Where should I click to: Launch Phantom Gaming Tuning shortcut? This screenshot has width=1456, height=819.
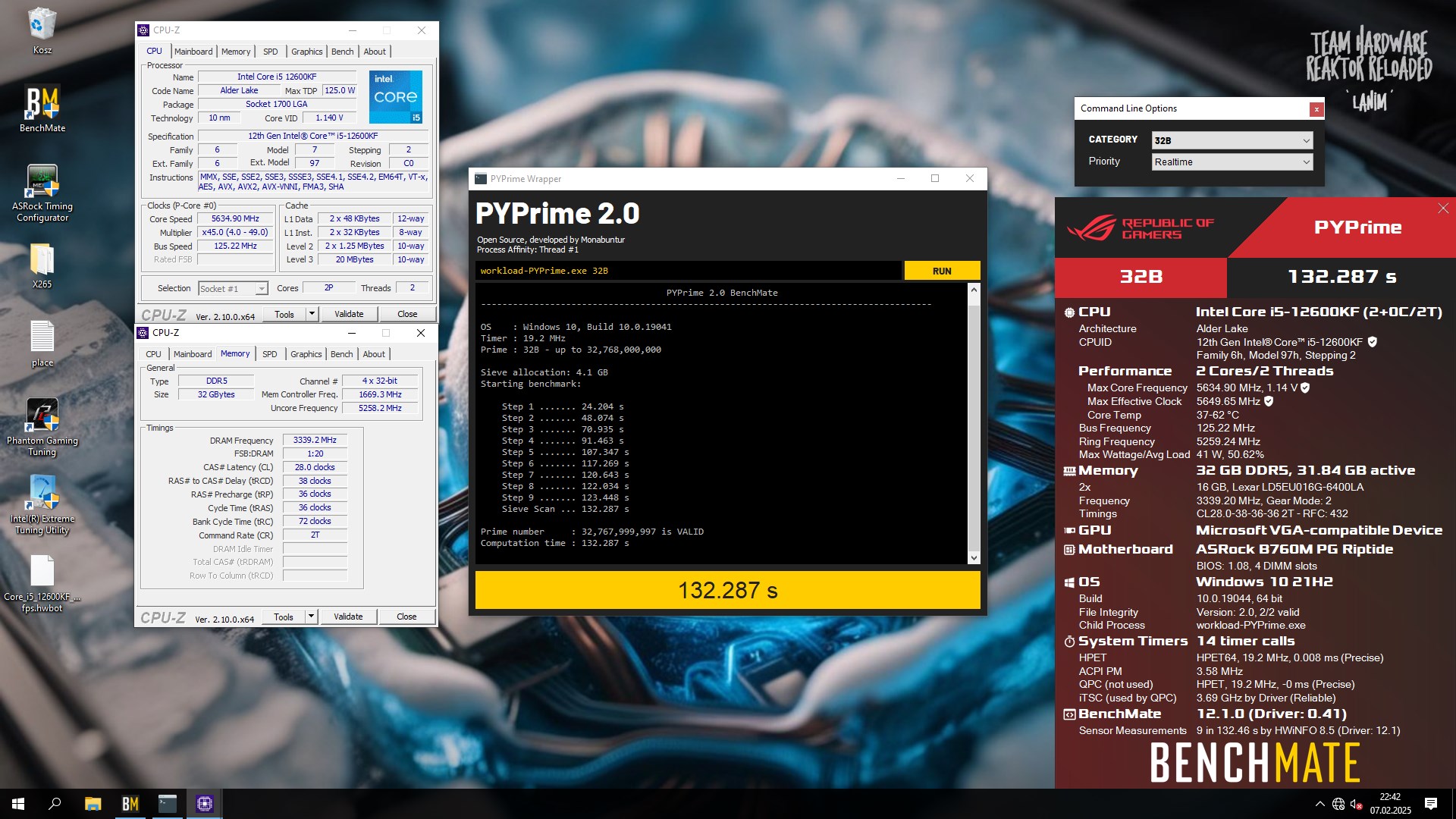(42, 428)
